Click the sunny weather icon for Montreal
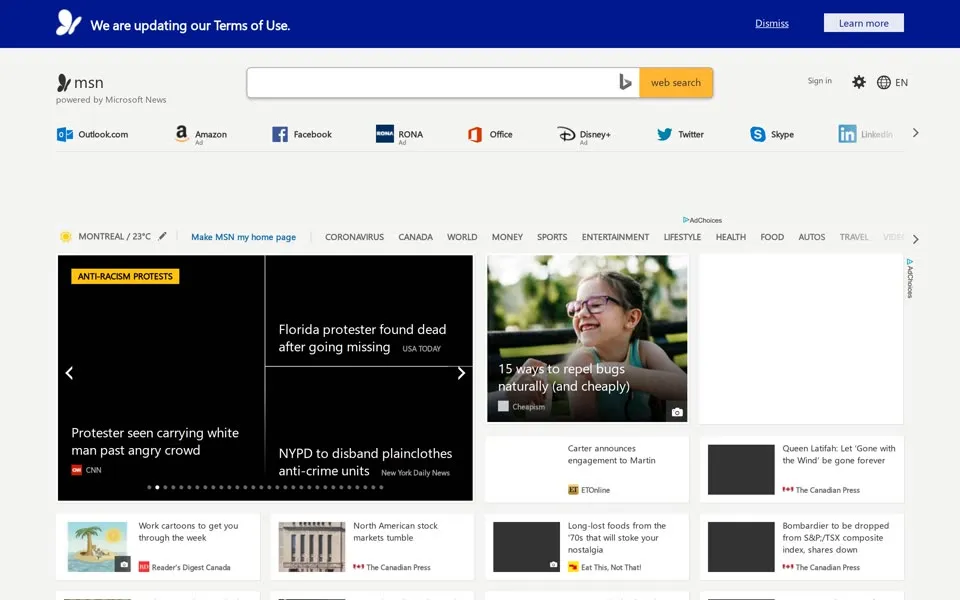The width and height of the screenshot is (960, 600). pyautogui.click(x=66, y=237)
